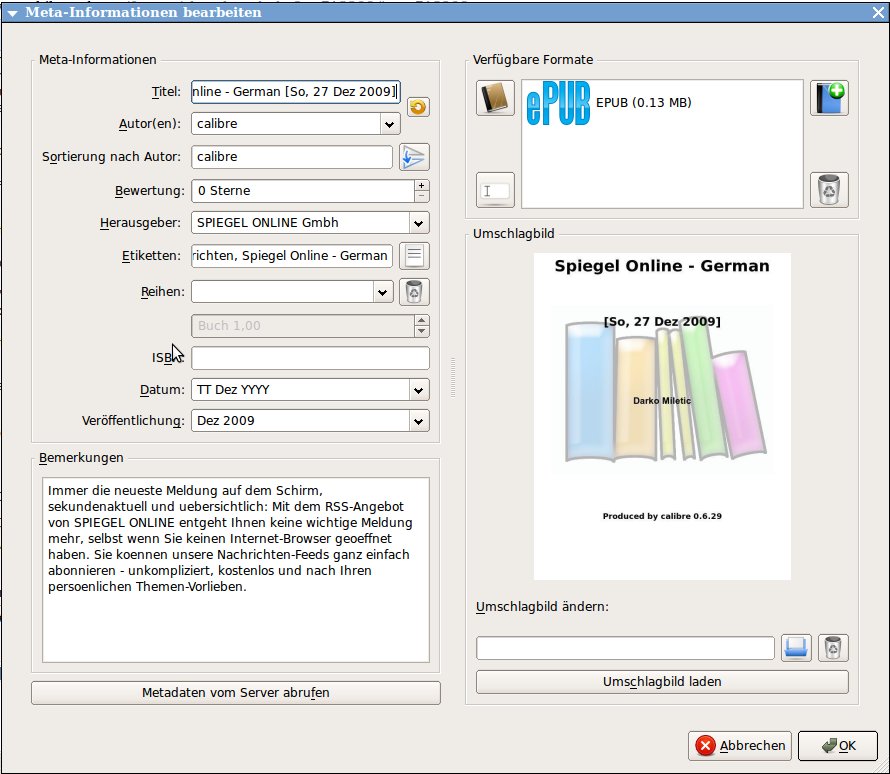Image resolution: width=890 pixels, height=774 pixels.
Task: Click the Etiketten input field
Action: click(x=292, y=256)
